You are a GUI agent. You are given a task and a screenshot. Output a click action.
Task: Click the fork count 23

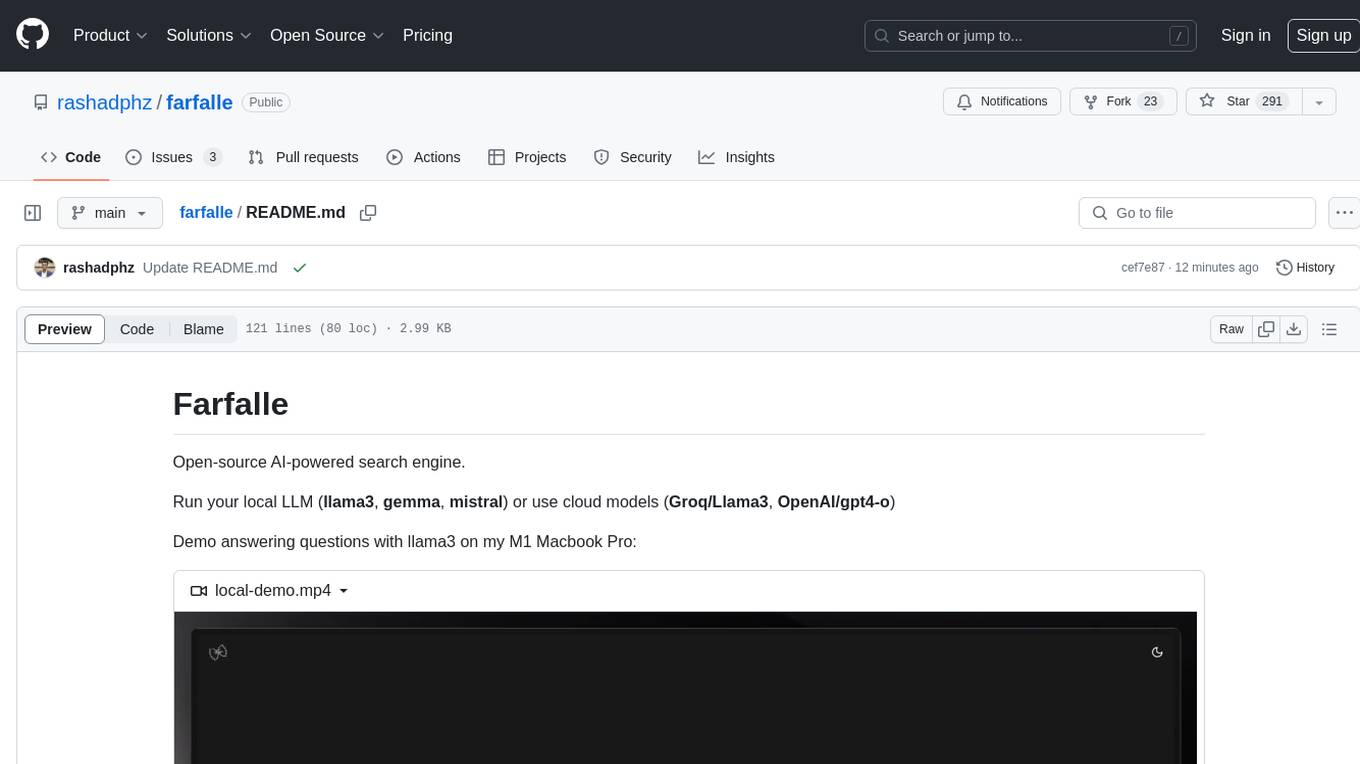click(1150, 102)
